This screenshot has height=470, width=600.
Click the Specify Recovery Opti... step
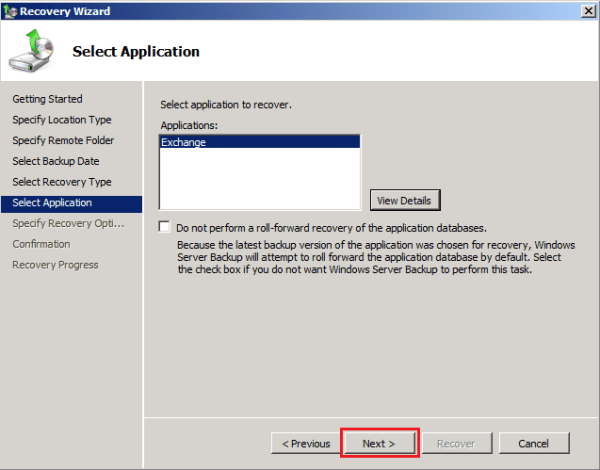(68, 224)
